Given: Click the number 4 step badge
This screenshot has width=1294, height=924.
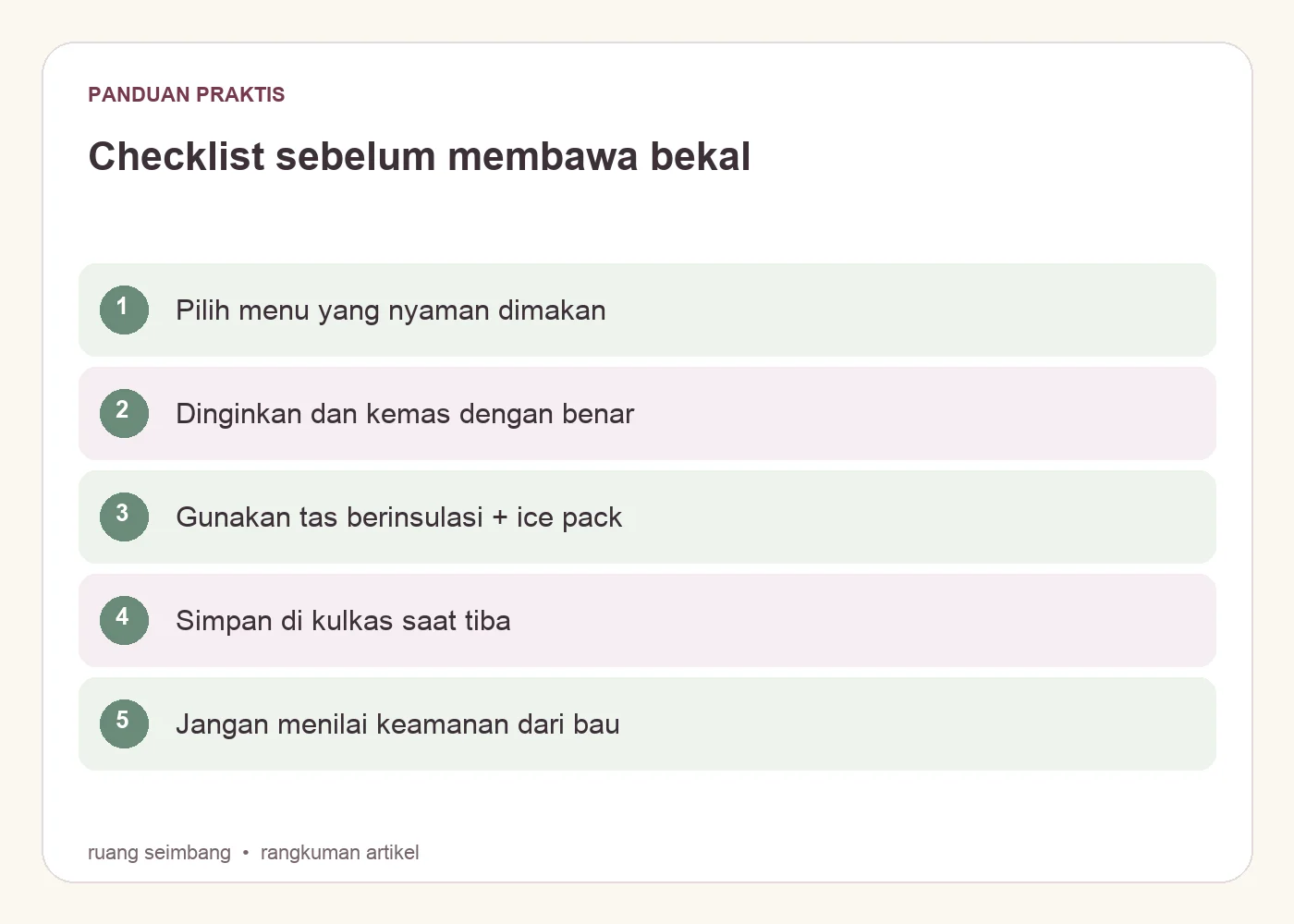Looking at the screenshot, I should 124,620.
